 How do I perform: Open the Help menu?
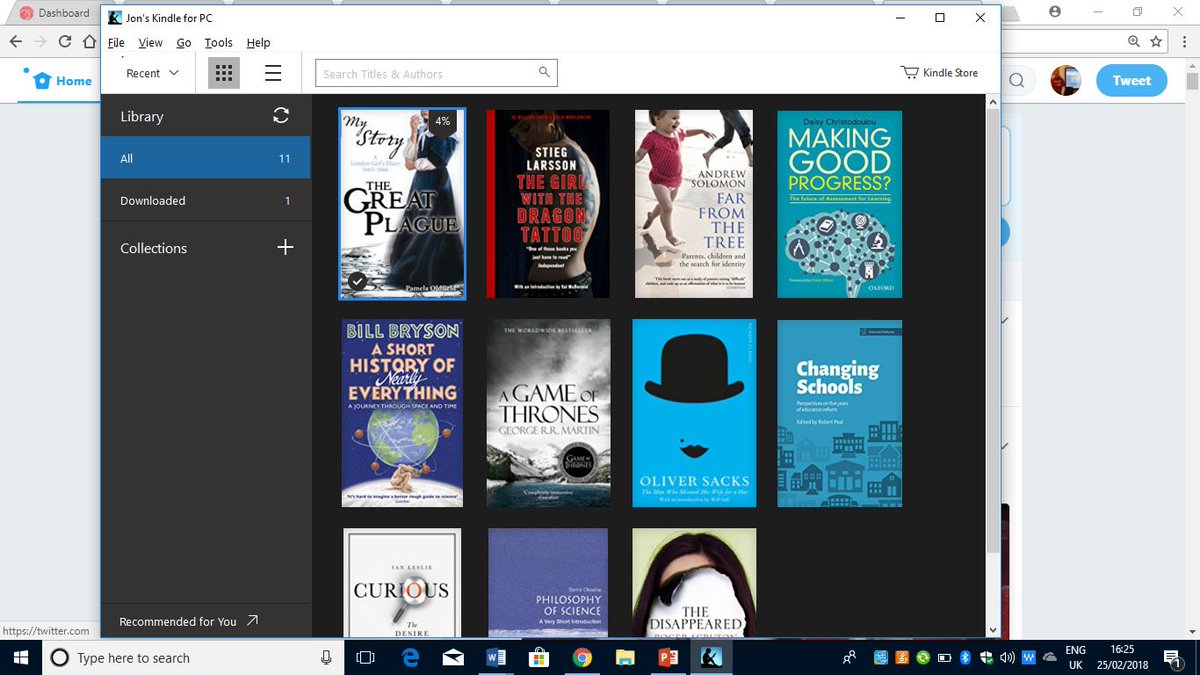pos(258,43)
